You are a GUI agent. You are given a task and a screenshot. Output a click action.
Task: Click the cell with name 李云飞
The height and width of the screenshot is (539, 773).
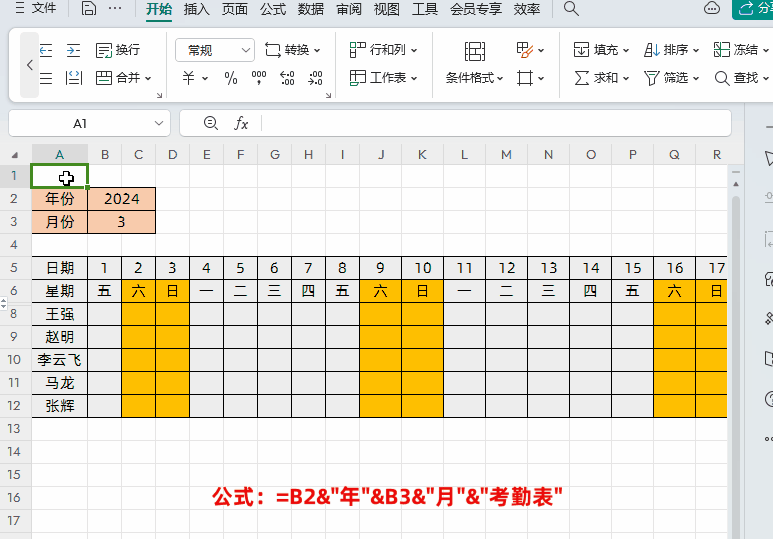tap(60, 360)
